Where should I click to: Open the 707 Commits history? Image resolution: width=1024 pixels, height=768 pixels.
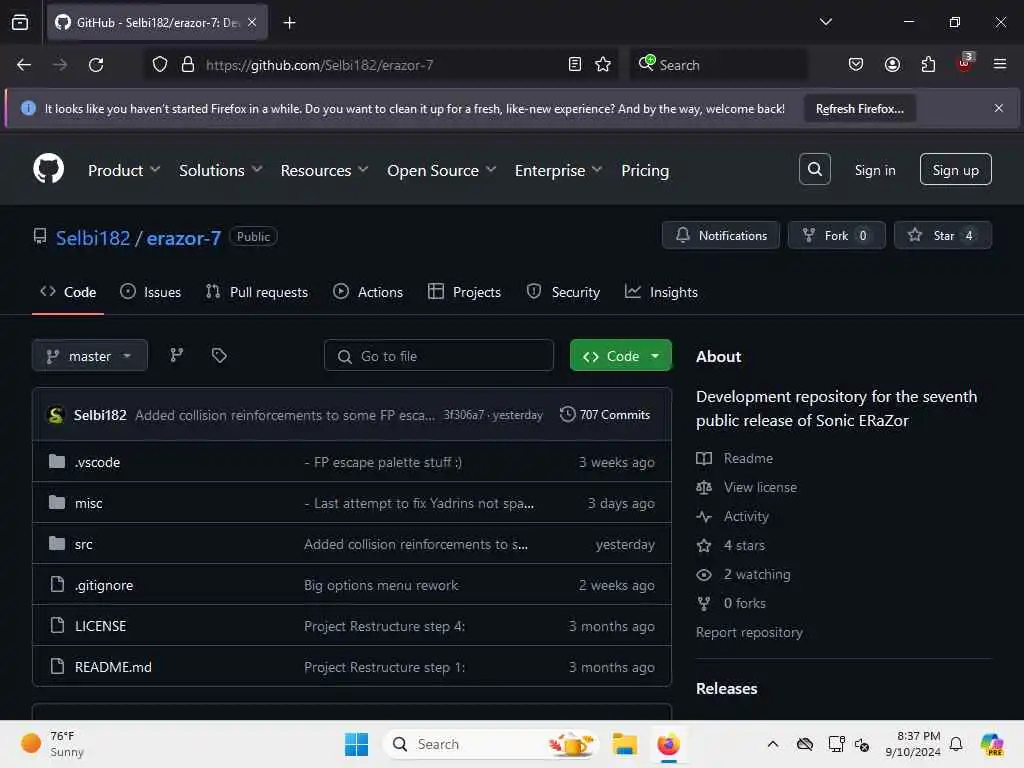click(605, 415)
